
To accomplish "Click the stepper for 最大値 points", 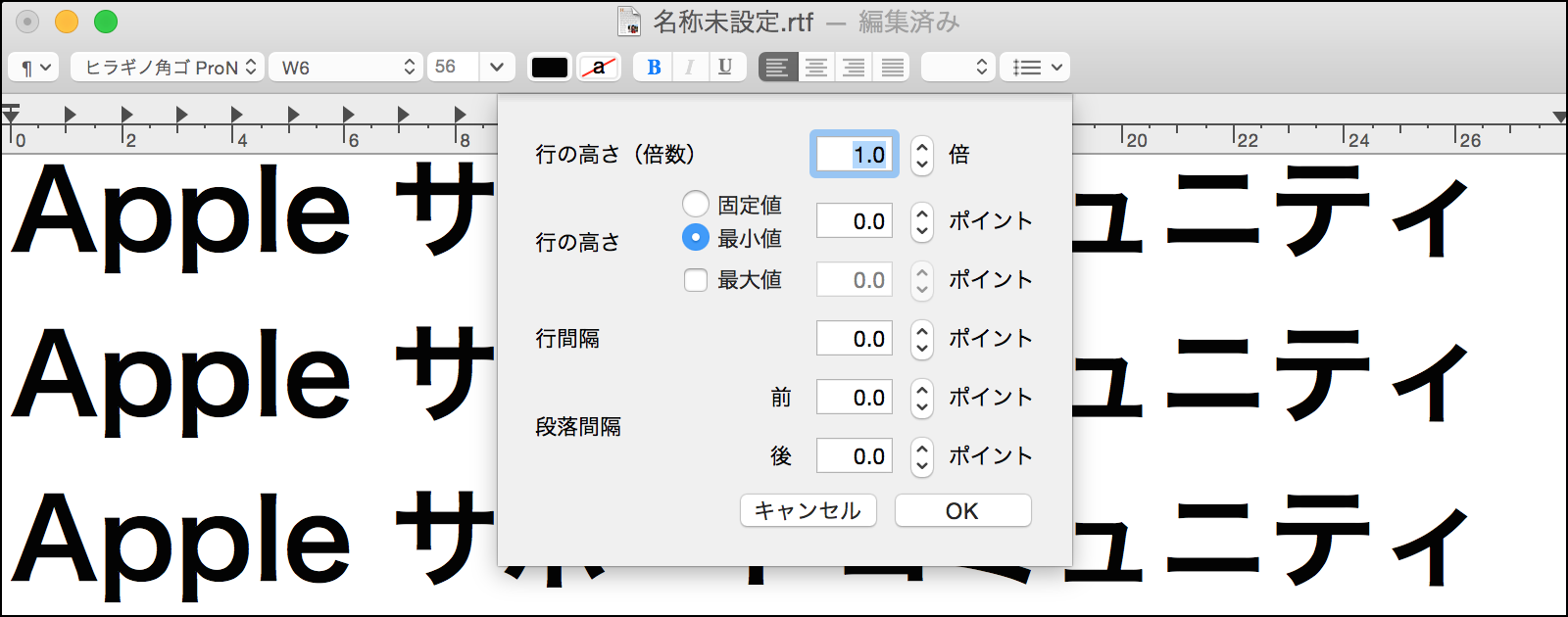I will coord(921,280).
